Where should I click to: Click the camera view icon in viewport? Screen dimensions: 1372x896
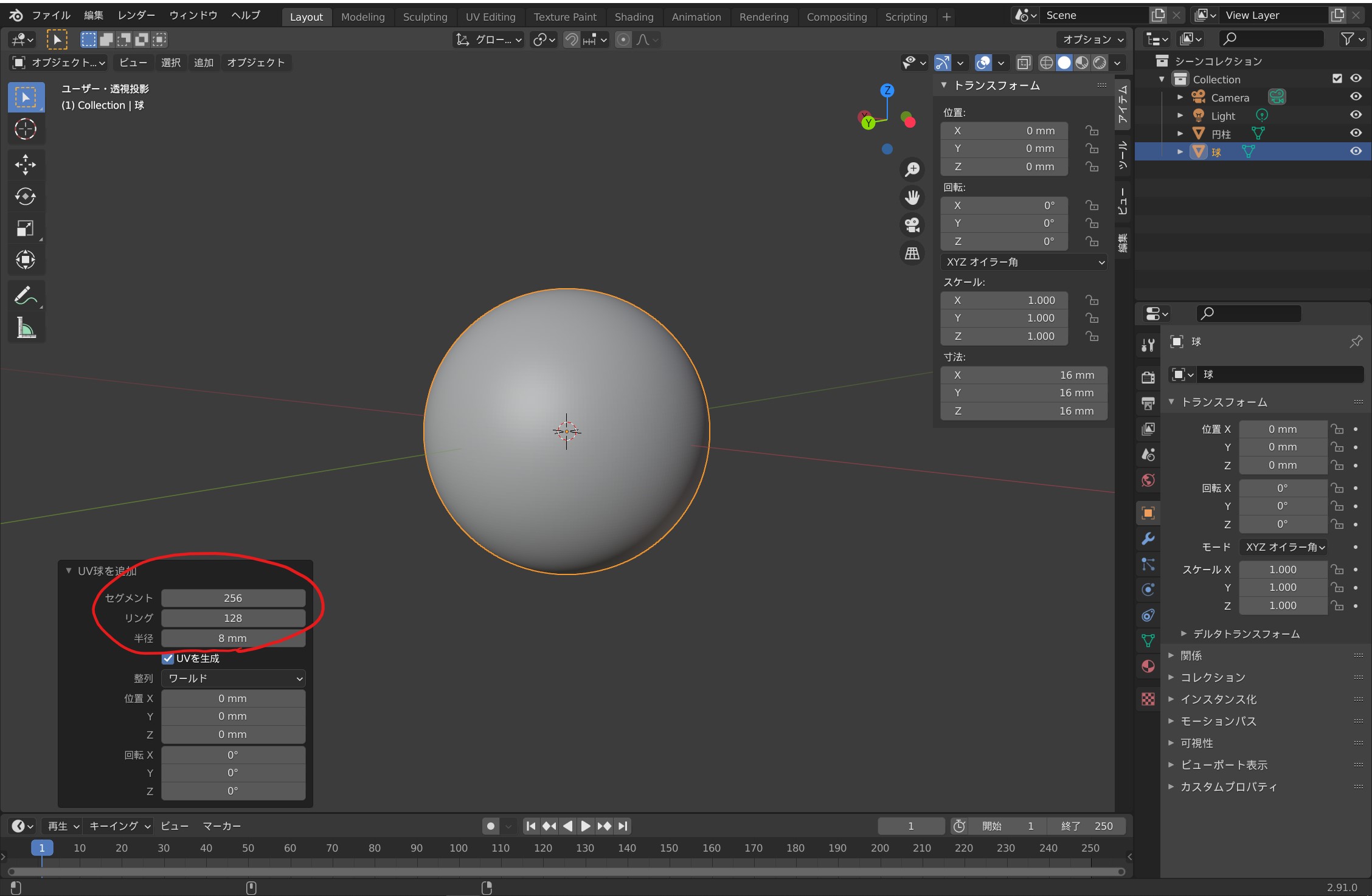pyautogui.click(x=912, y=226)
